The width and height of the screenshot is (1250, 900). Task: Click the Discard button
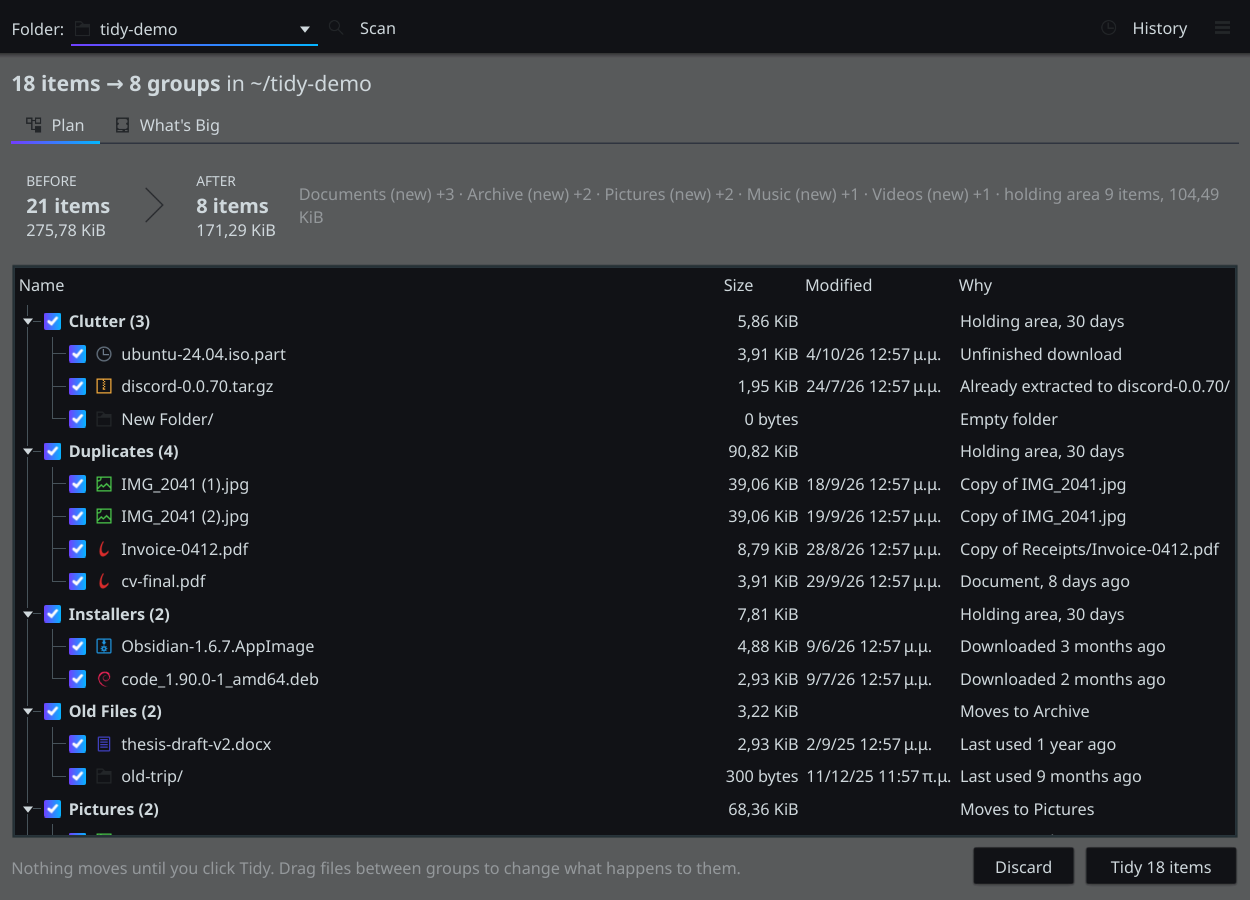[x=1023, y=867]
